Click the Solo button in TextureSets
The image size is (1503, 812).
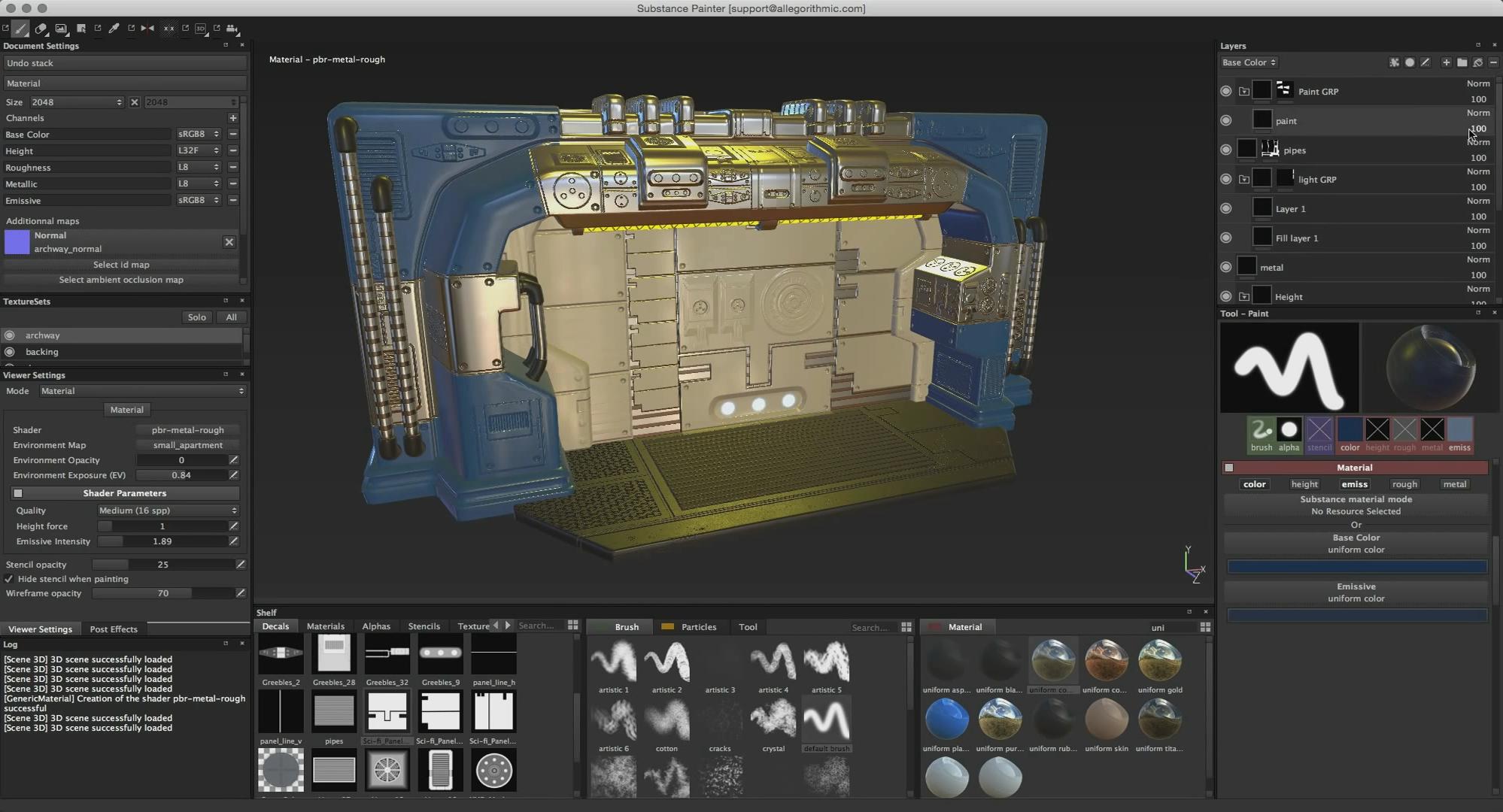(196, 317)
